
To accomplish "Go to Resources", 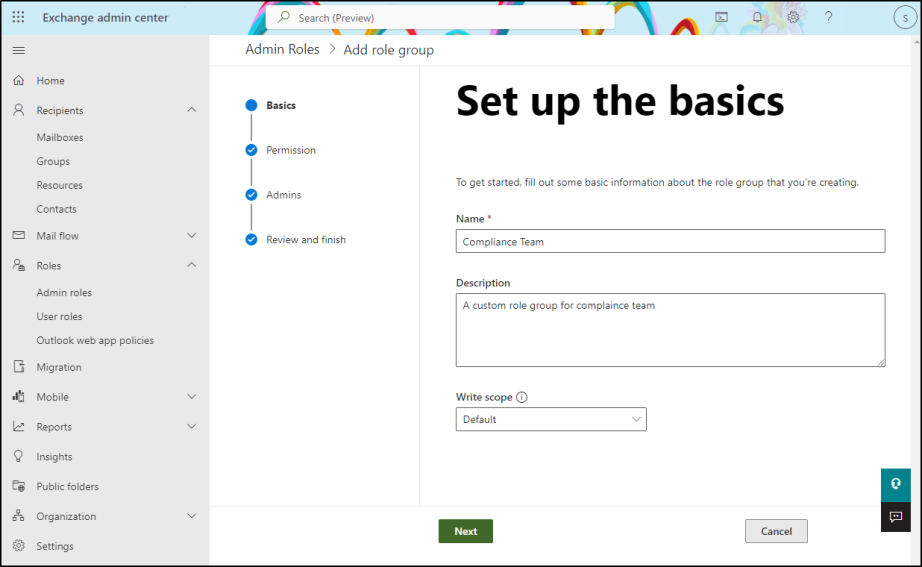I will (x=59, y=185).
